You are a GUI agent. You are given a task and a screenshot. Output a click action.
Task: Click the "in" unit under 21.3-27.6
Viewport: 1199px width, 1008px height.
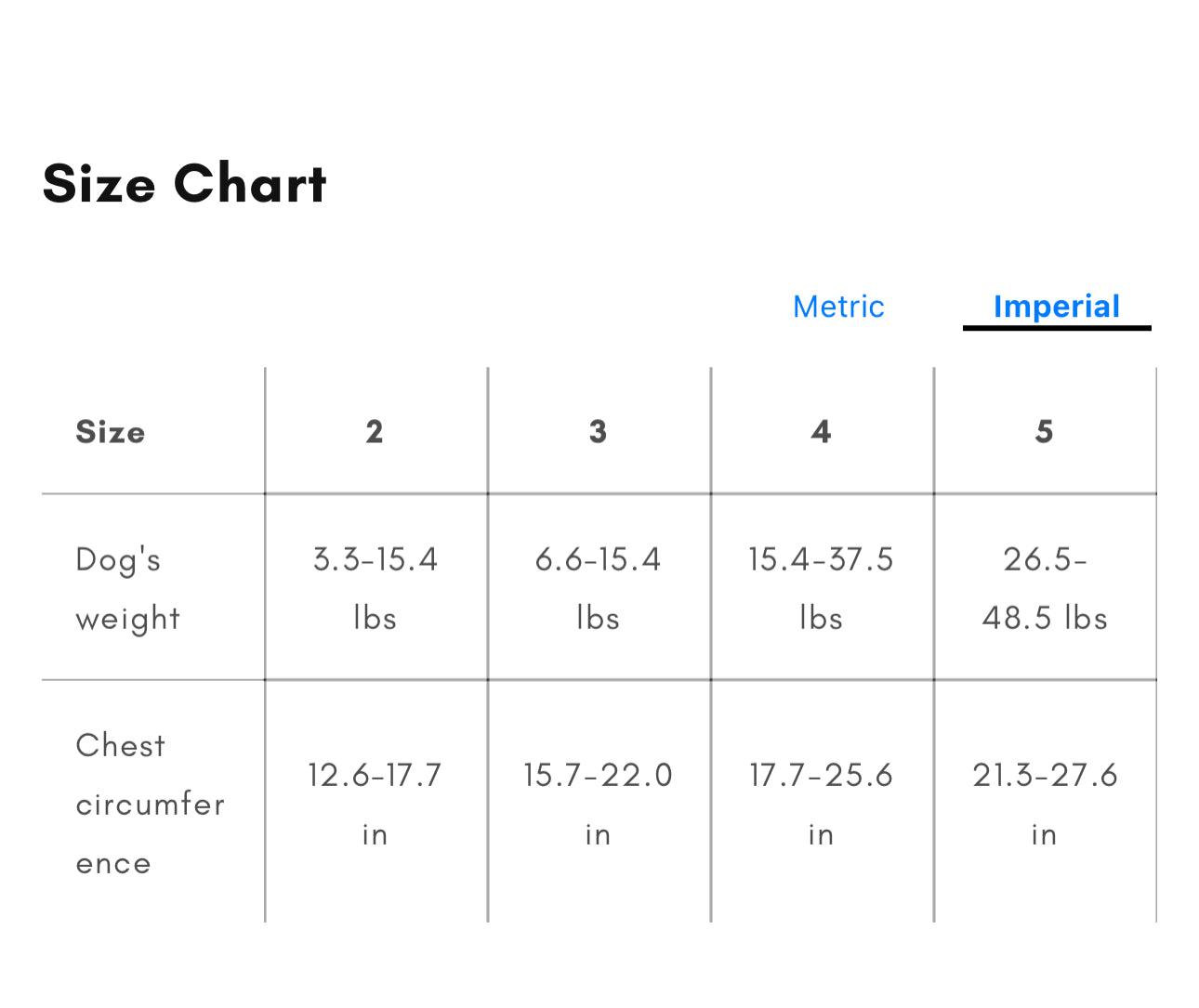(1044, 835)
